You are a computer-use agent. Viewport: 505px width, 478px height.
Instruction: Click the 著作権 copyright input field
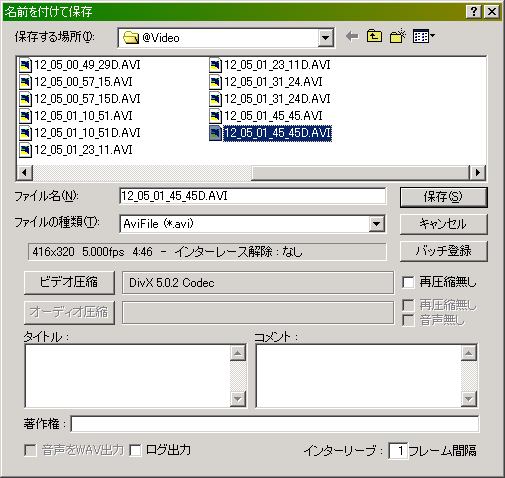tap(275, 424)
